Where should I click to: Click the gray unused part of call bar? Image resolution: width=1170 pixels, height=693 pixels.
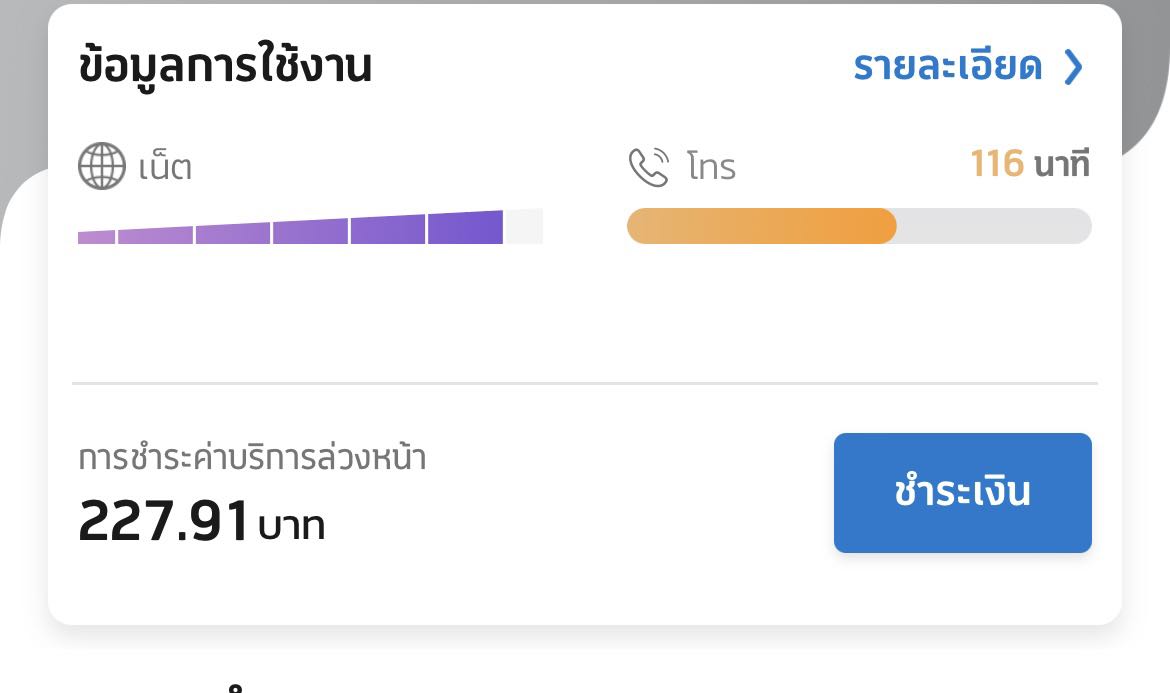click(x=994, y=226)
